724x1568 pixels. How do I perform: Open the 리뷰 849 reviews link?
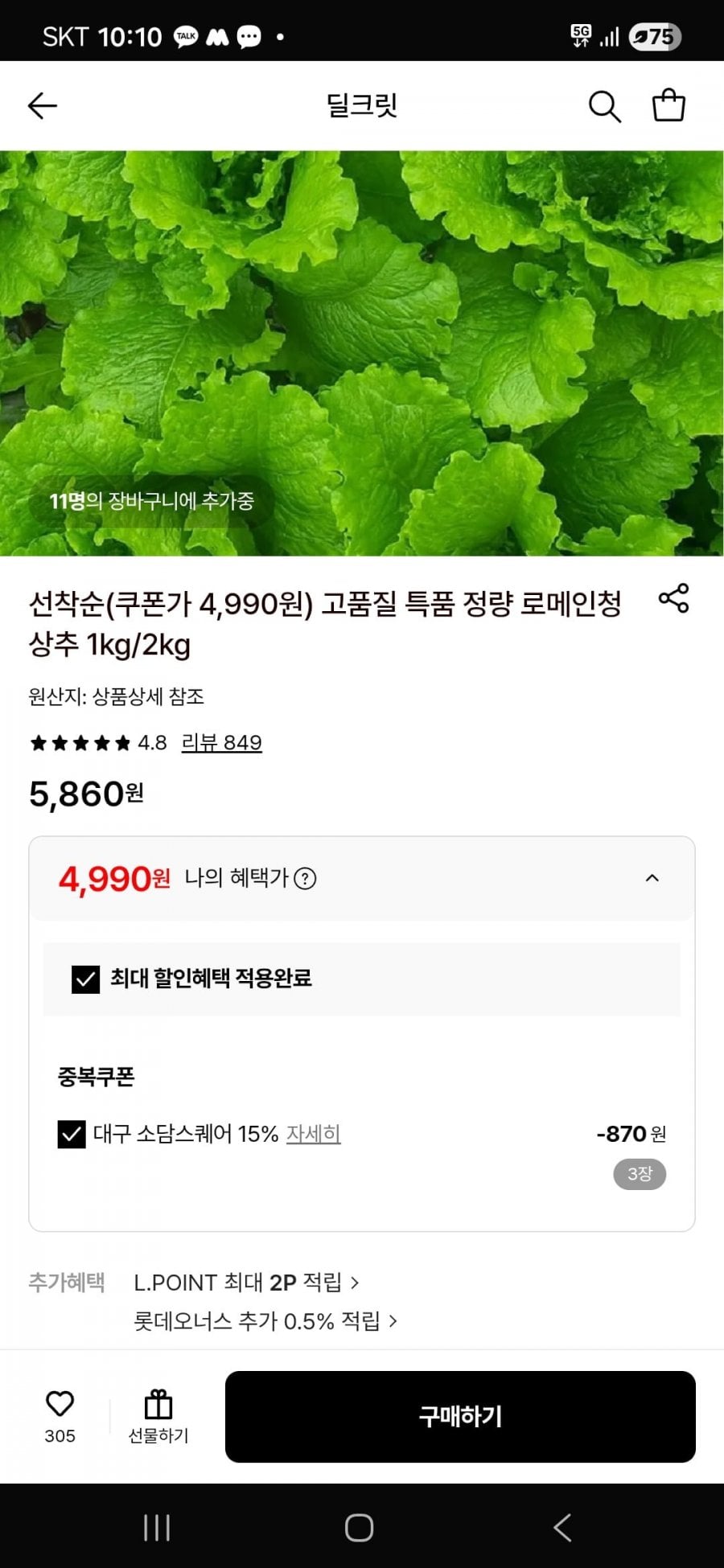(x=221, y=742)
